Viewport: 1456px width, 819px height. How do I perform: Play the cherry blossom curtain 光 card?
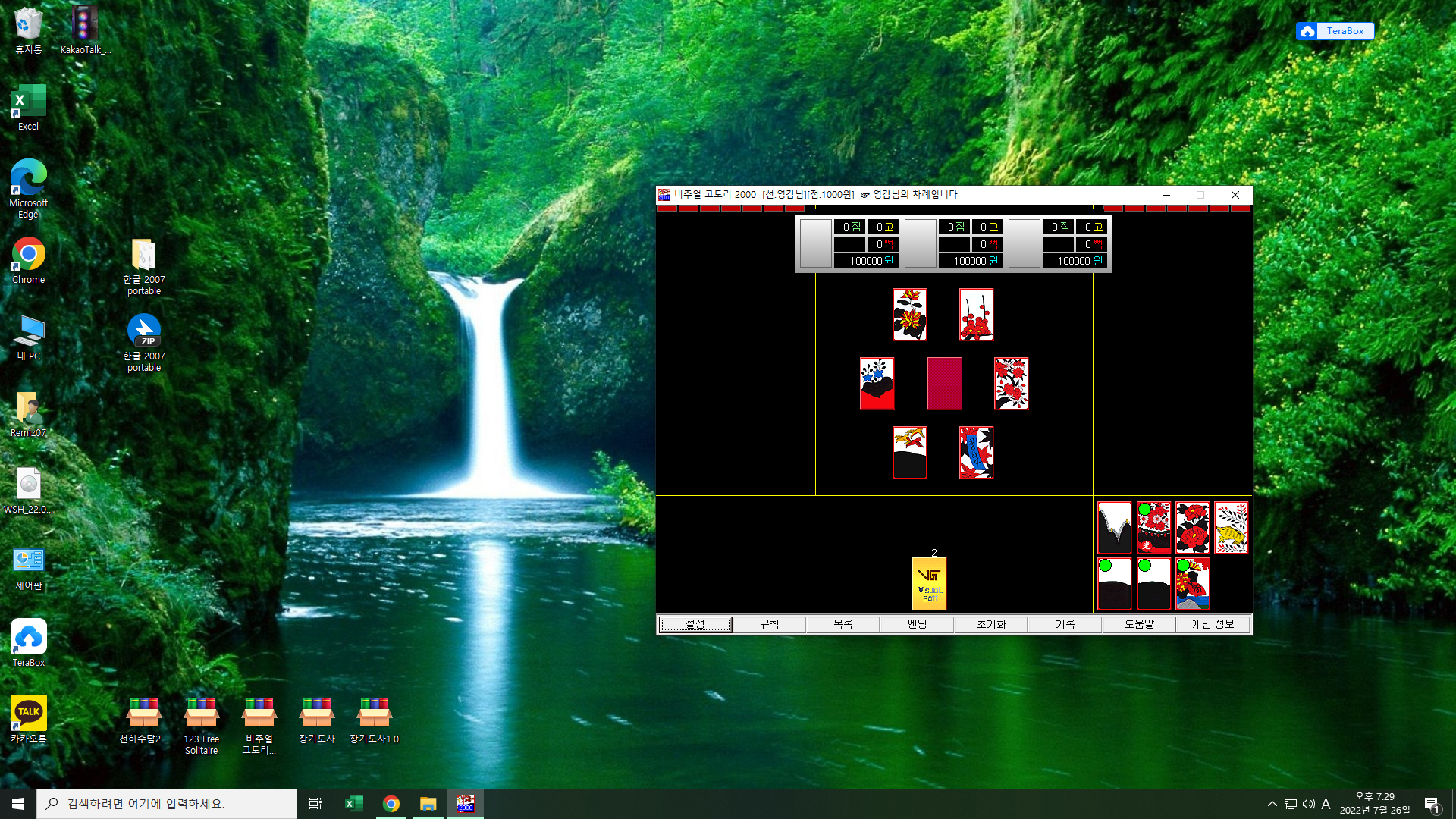[1153, 528]
